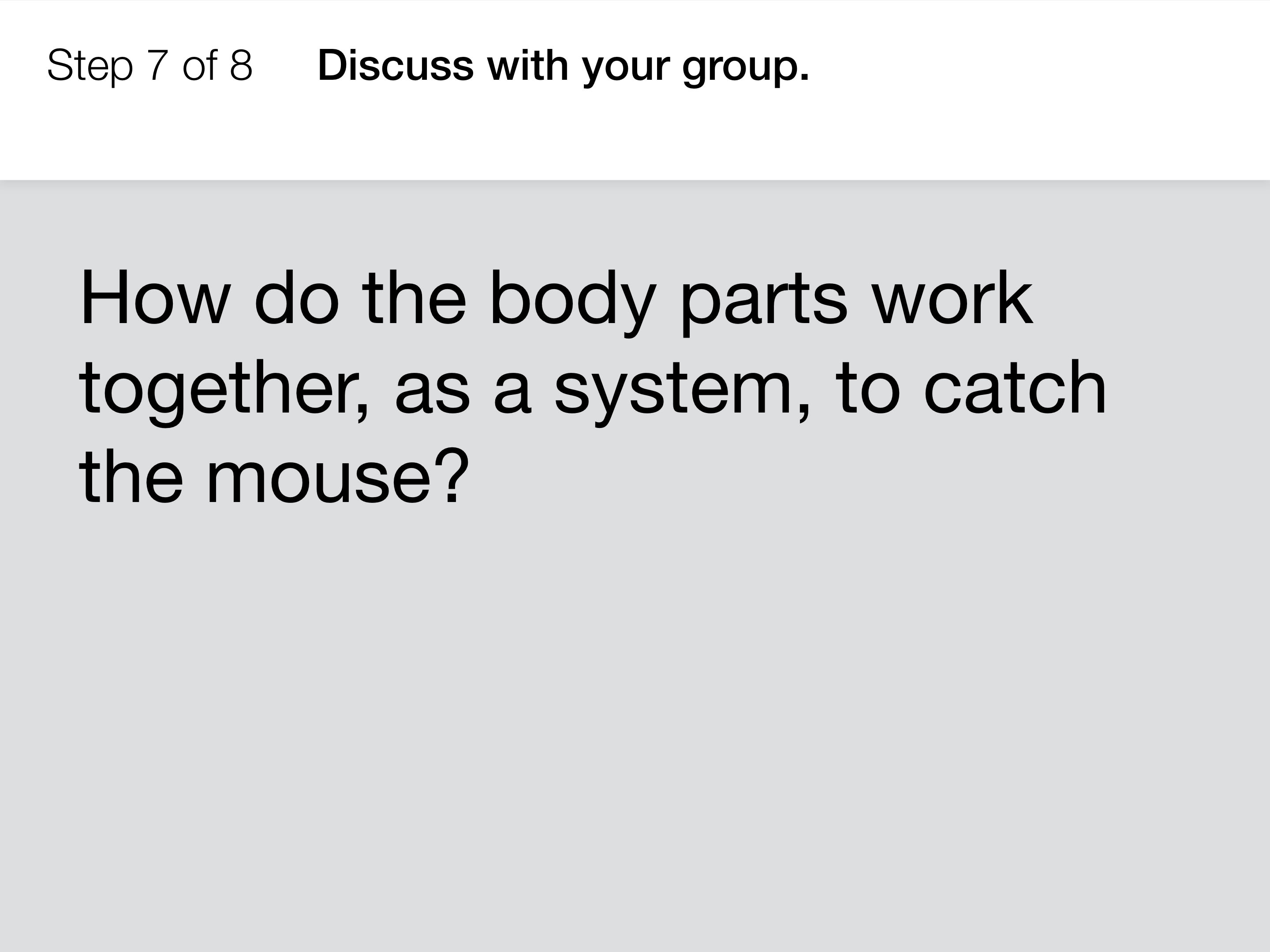Click the 'Step 7 of 8' indicator
1270x952 pixels.
pyautogui.click(x=150, y=65)
